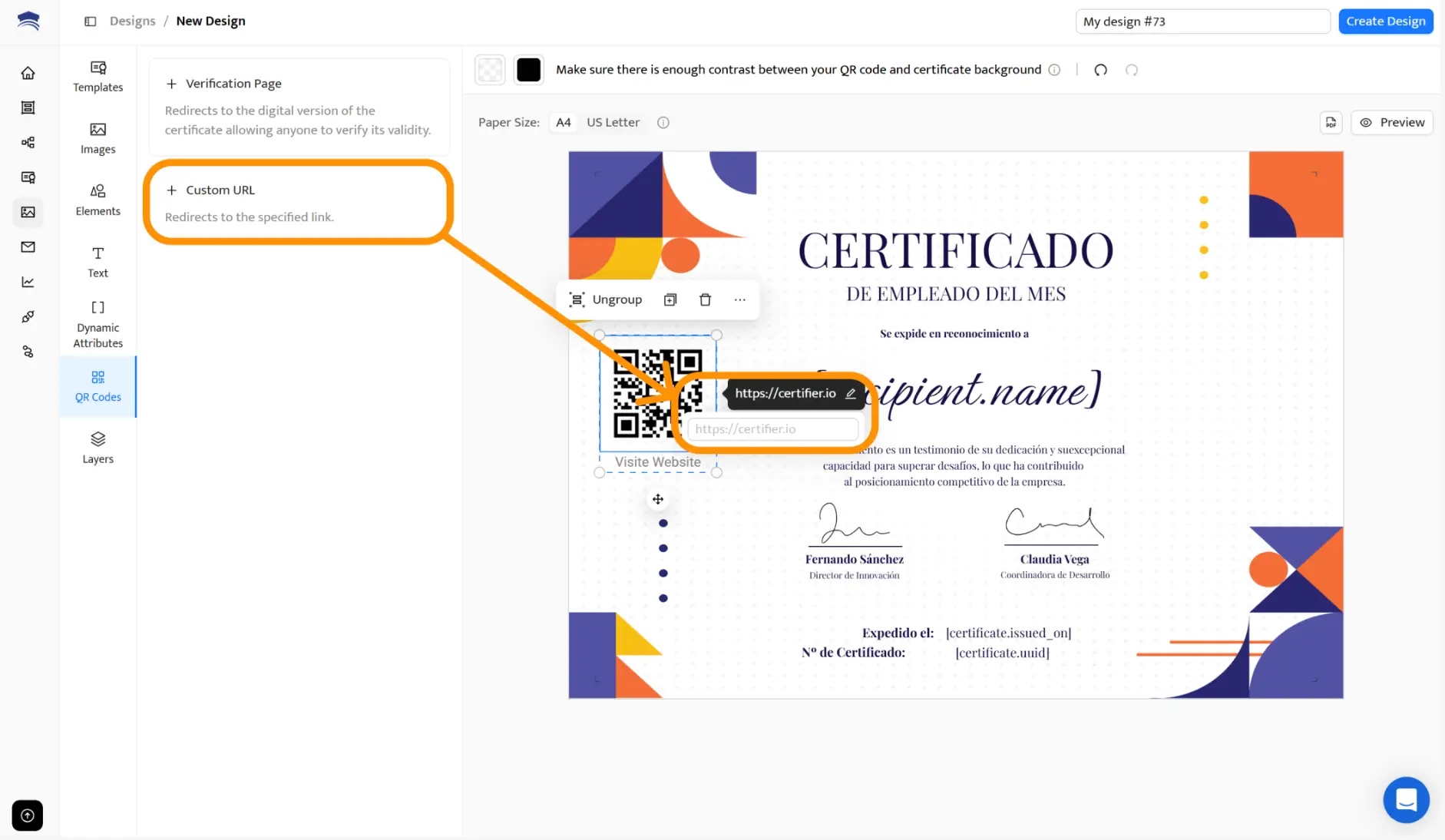
Task: Switch paper size to US Letter
Action: pos(613,122)
